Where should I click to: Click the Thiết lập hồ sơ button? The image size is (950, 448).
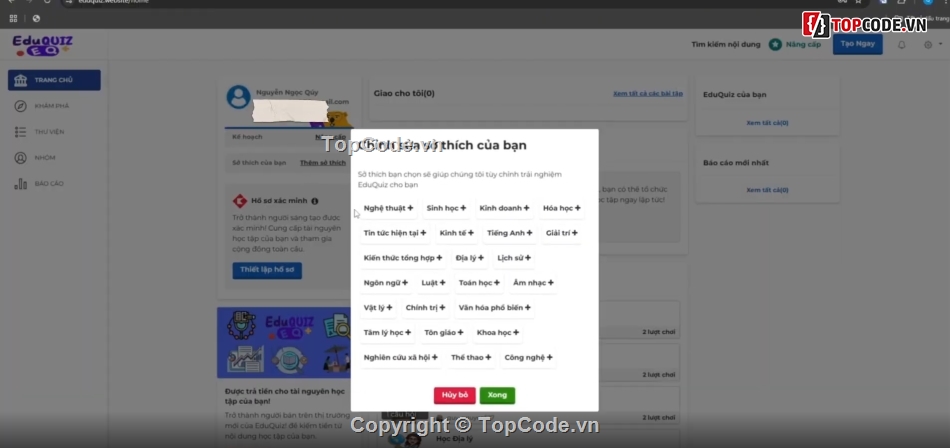pyautogui.click(x=267, y=270)
